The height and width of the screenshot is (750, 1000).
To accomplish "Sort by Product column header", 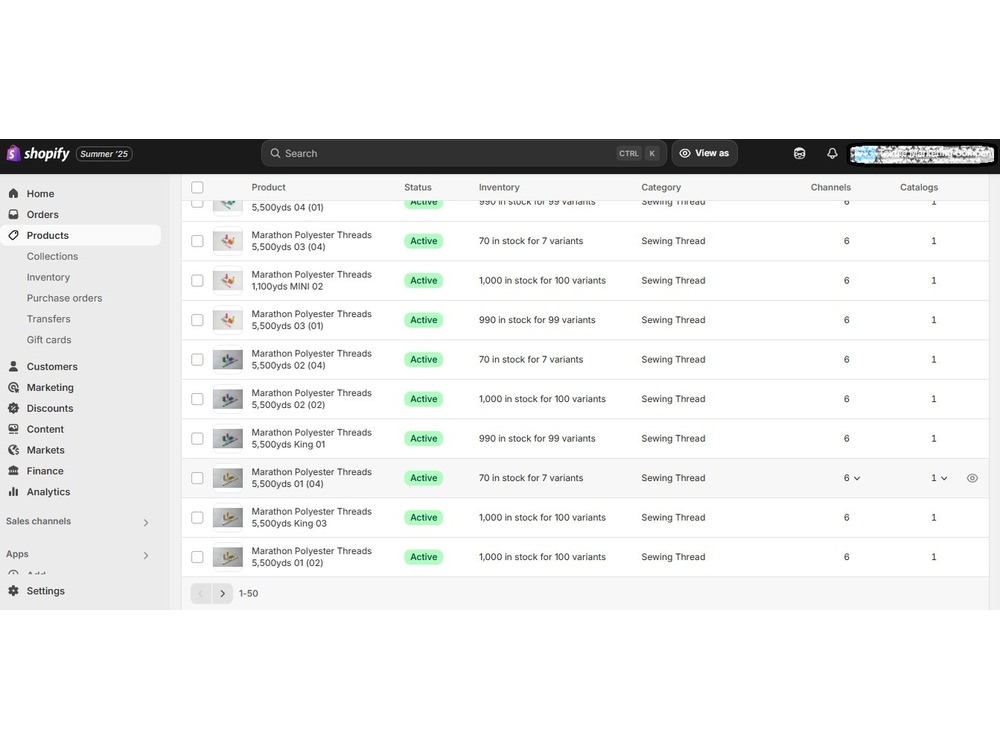I will pos(268,188).
